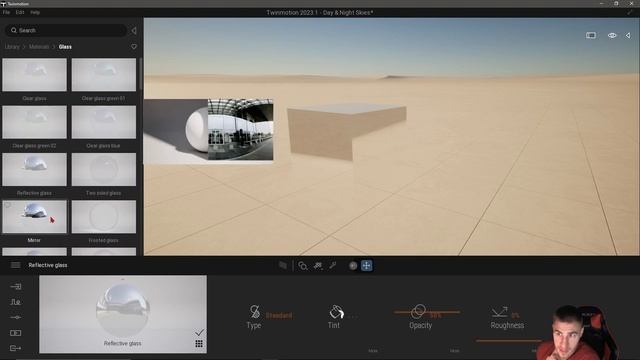Click the 'Two sided glass' label text
The width and height of the screenshot is (640, 360).
103,193
